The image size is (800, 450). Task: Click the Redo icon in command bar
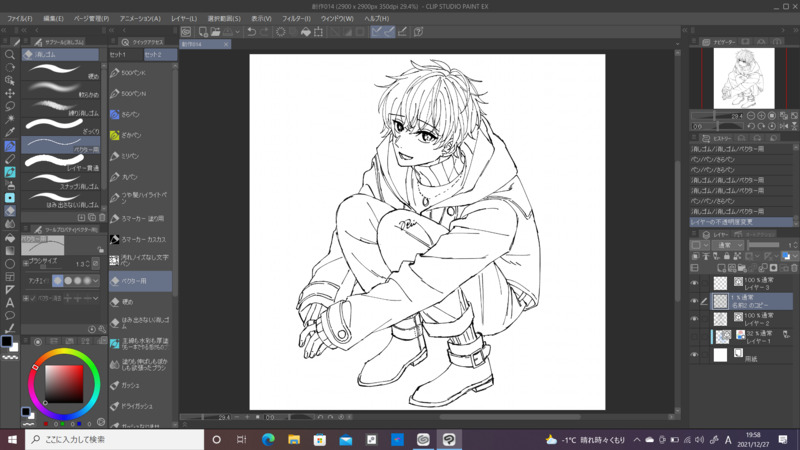pyautogui.click(x=264, y=32)
